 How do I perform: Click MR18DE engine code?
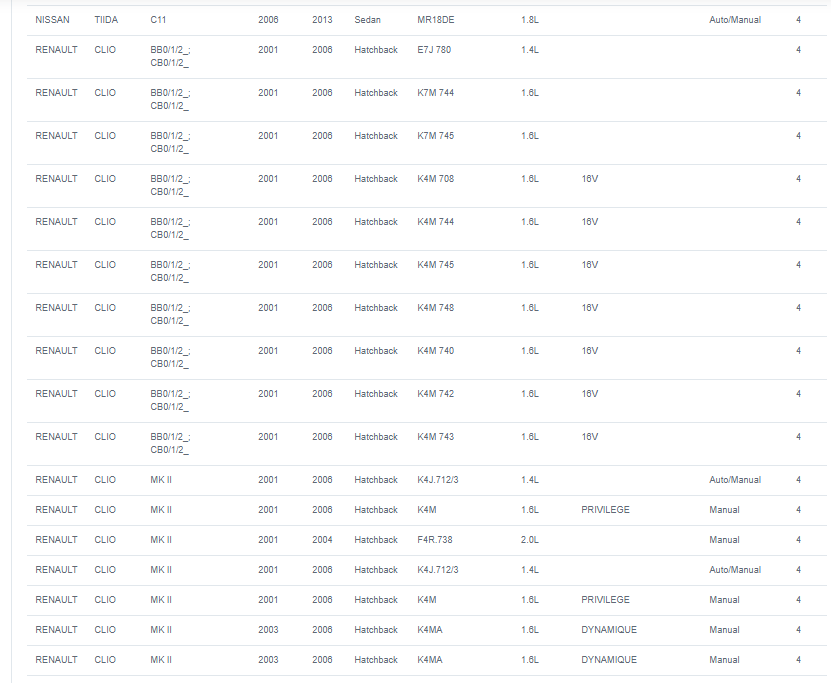click(x=435, y=20)
